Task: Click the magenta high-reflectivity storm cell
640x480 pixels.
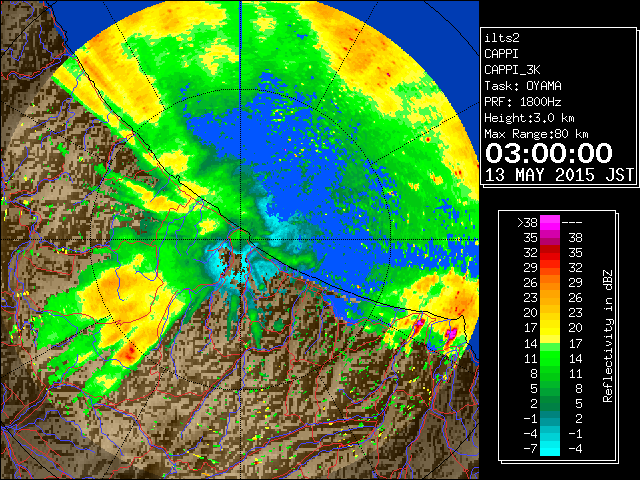Action: (x=451, y=333)
